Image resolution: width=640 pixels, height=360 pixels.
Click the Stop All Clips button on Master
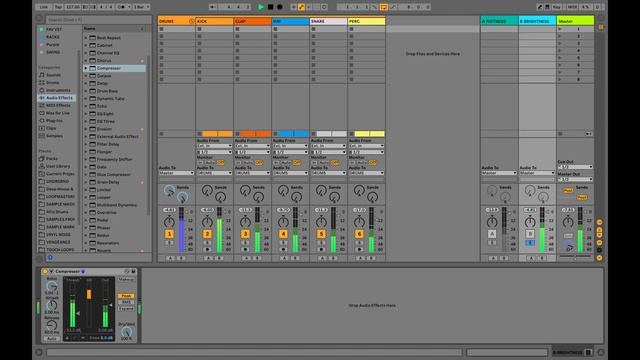click(x=560, y=134)
